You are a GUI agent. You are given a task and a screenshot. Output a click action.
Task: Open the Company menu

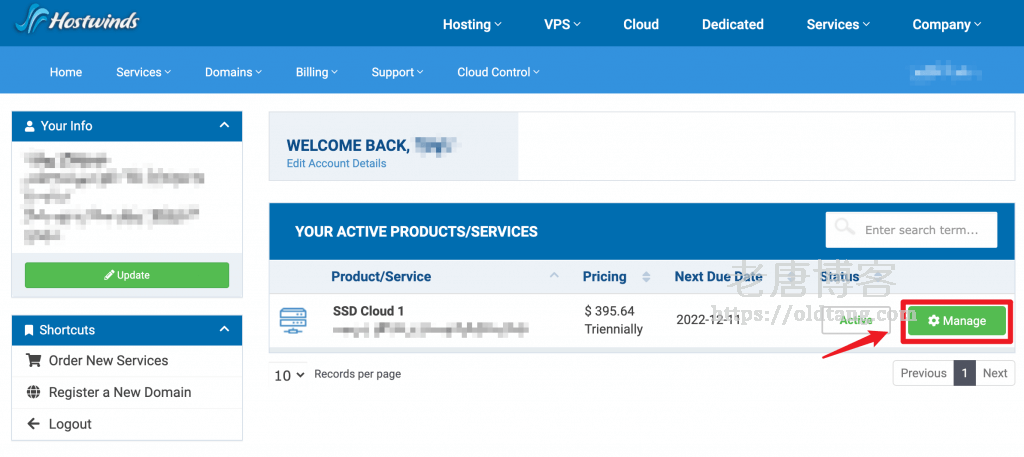click(947, 24)
